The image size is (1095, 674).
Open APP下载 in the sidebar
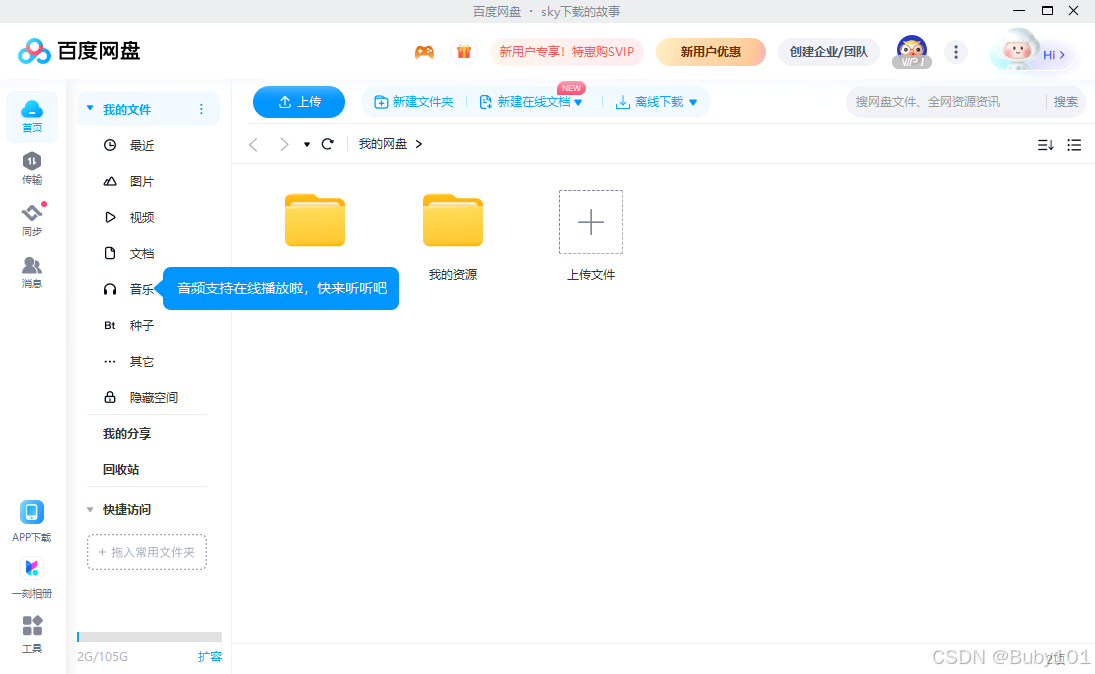coord(31,521)
